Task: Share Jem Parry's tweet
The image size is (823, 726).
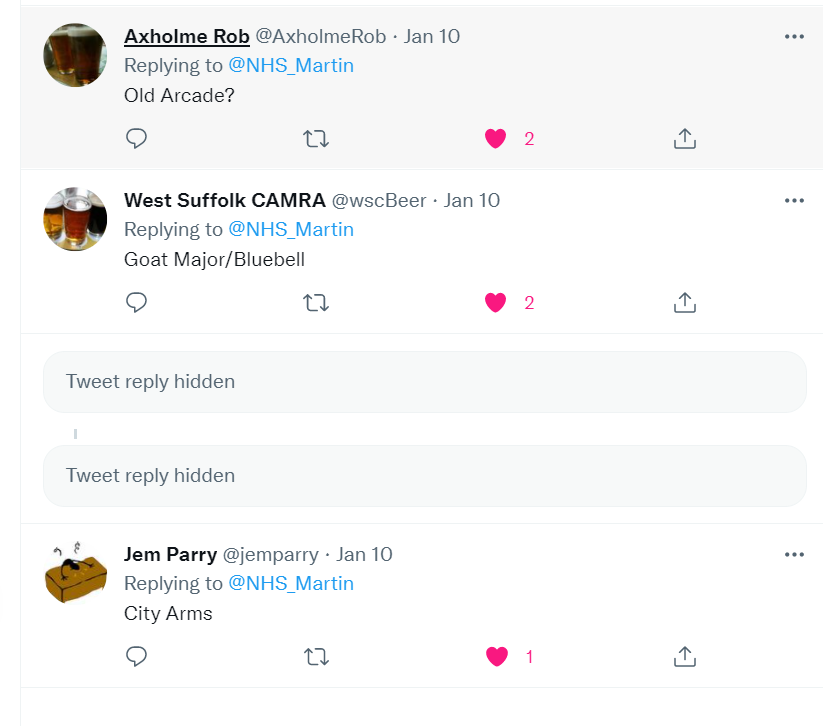Action: click(x=685, y=656)
